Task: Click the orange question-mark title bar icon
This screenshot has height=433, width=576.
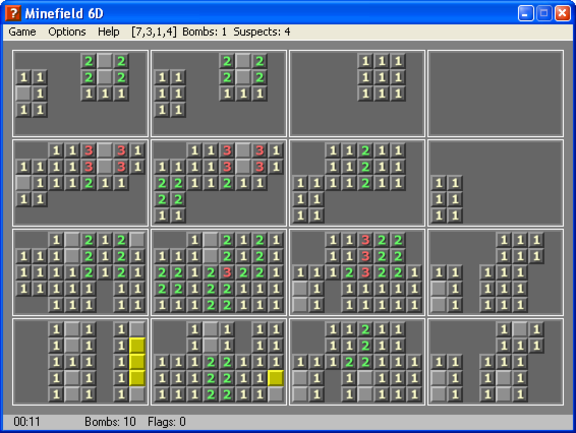Action: 13,13
